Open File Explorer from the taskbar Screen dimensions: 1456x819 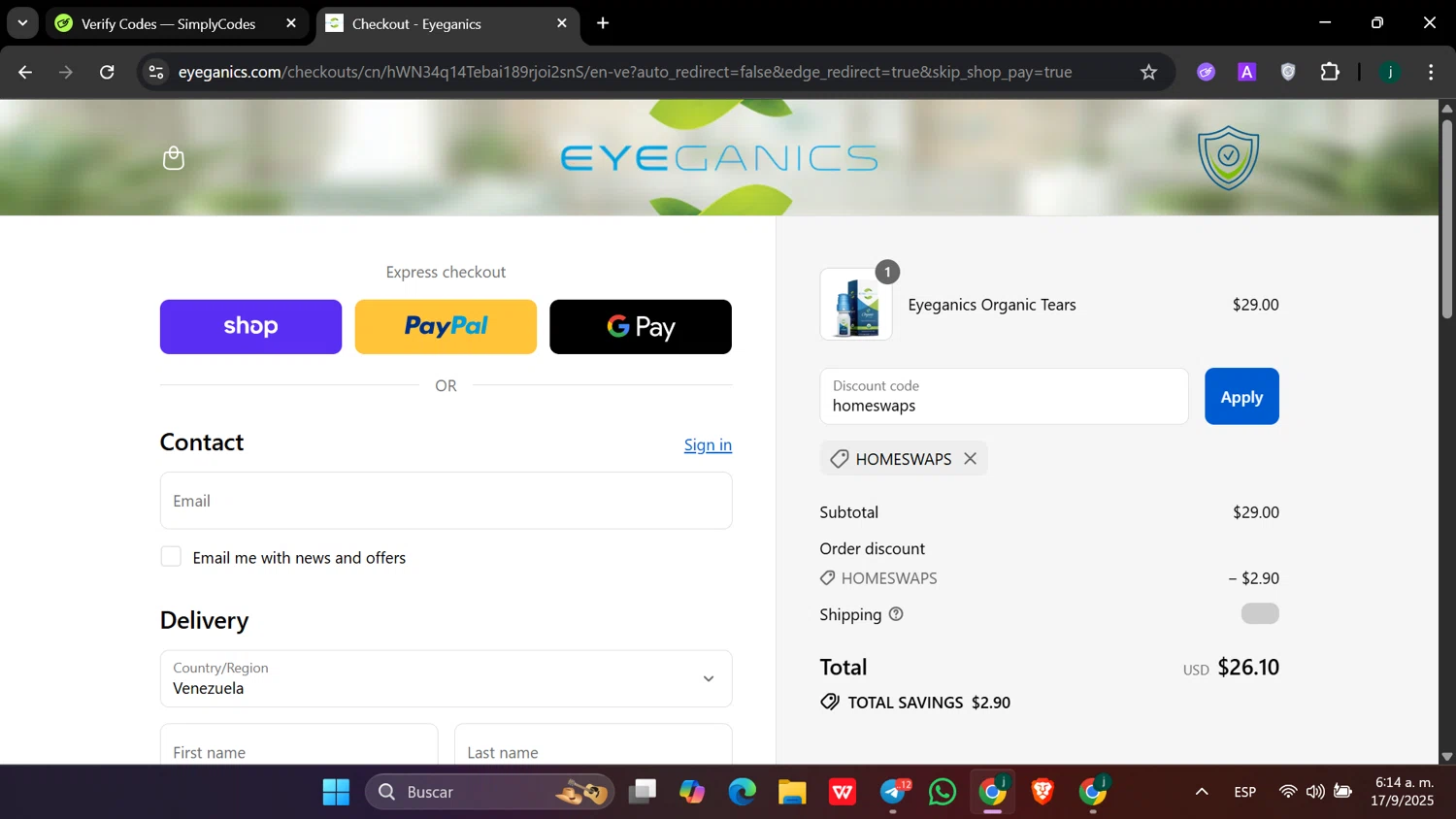coord(792,792)
